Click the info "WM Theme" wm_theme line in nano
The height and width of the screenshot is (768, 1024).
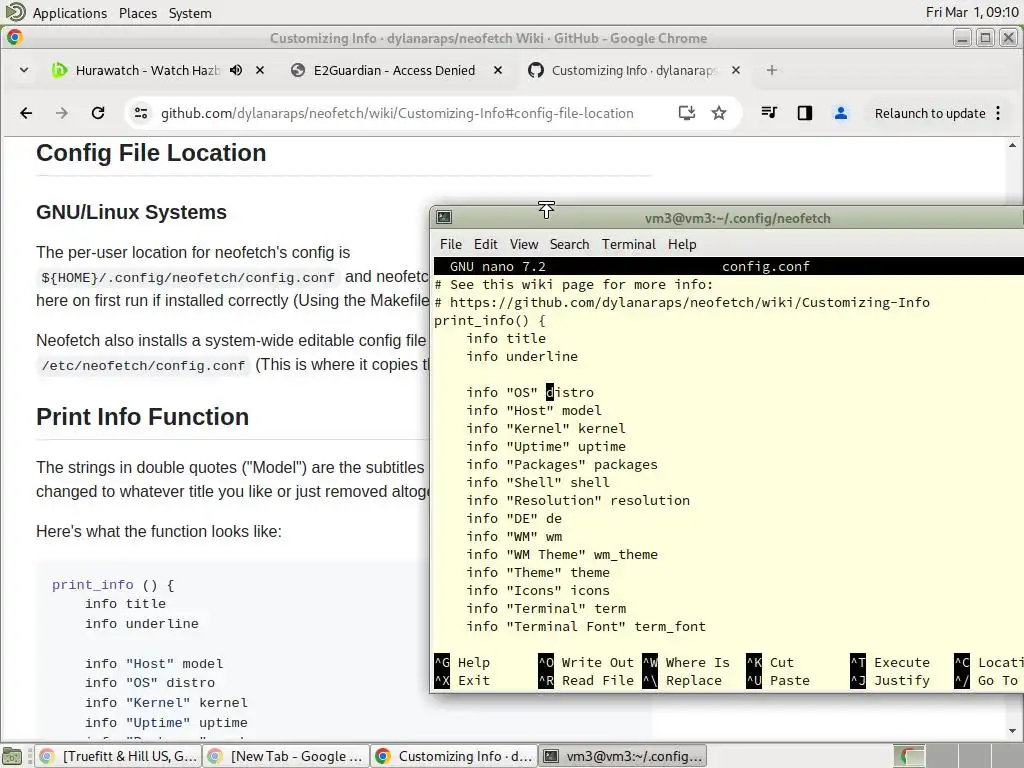562,554
